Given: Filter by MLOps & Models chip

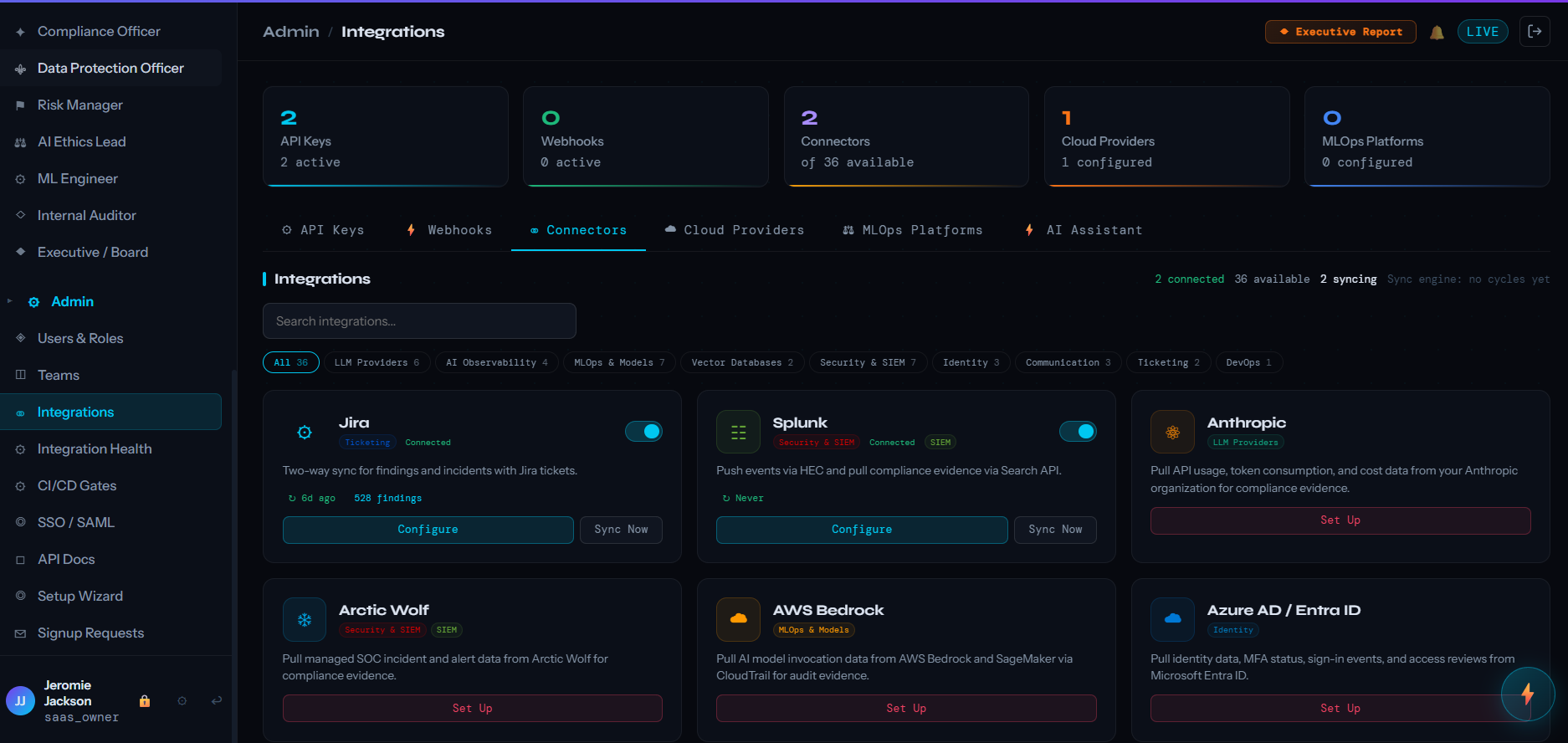Looking at the screenshot, I should [619, 362].
